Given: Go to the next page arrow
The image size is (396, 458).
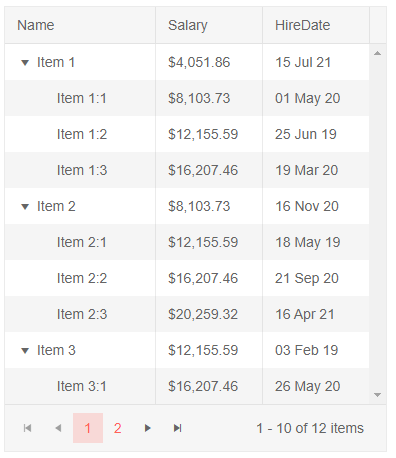Looking at the screenshot, I should click(x=147, y=428).
